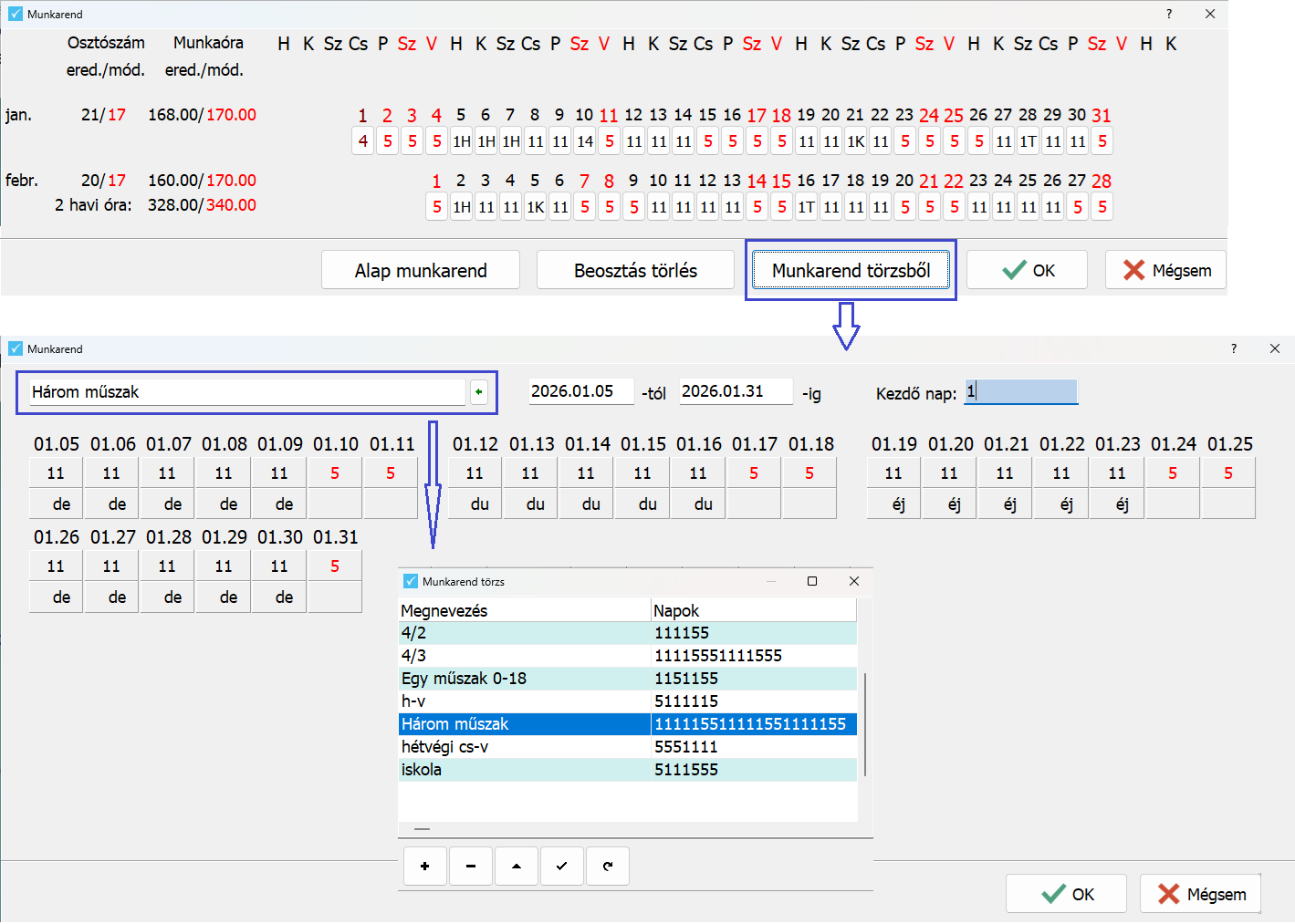This screenshot has width=1295, height=924.
Task: Click the refresh arrow icon below the list
Action: coord(608,867)
